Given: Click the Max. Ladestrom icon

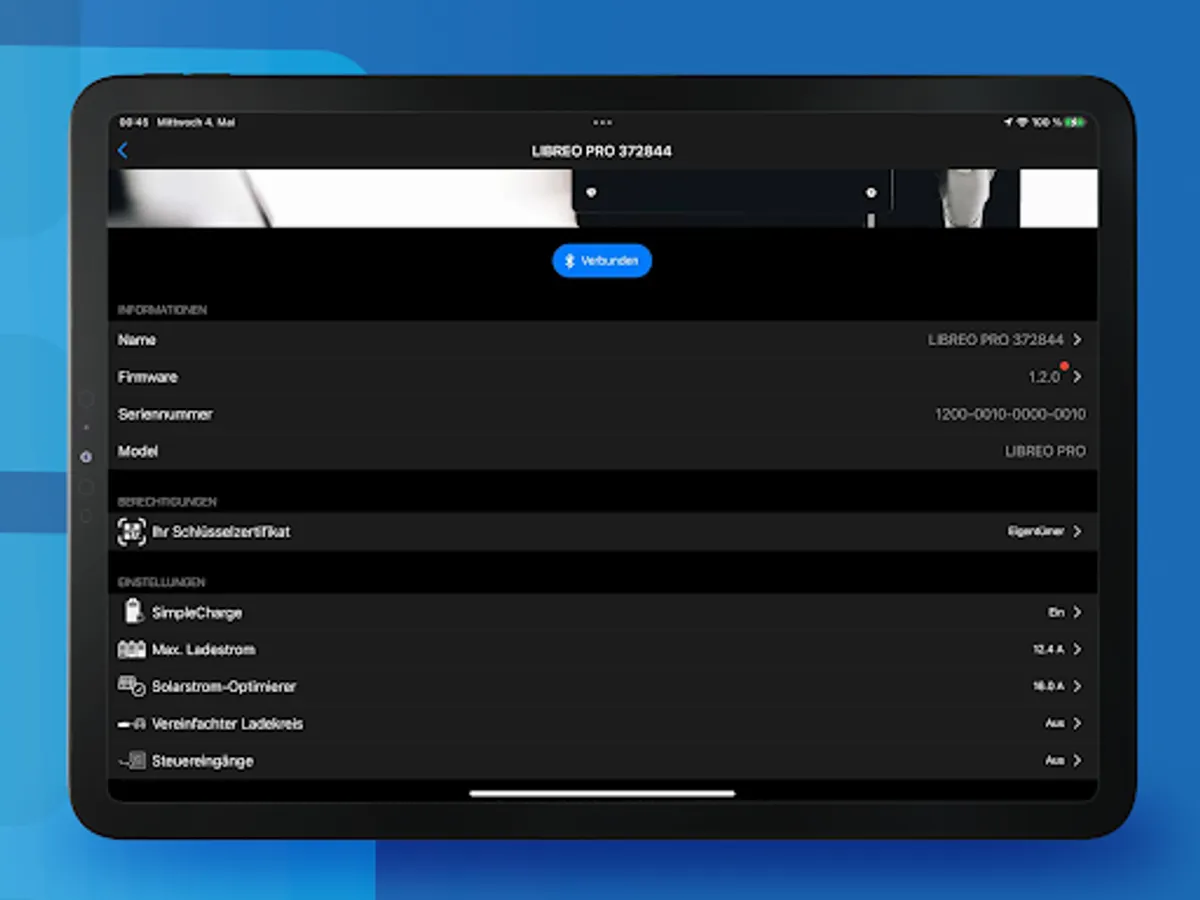Looking at the screenshot, I should pos(132,650).
